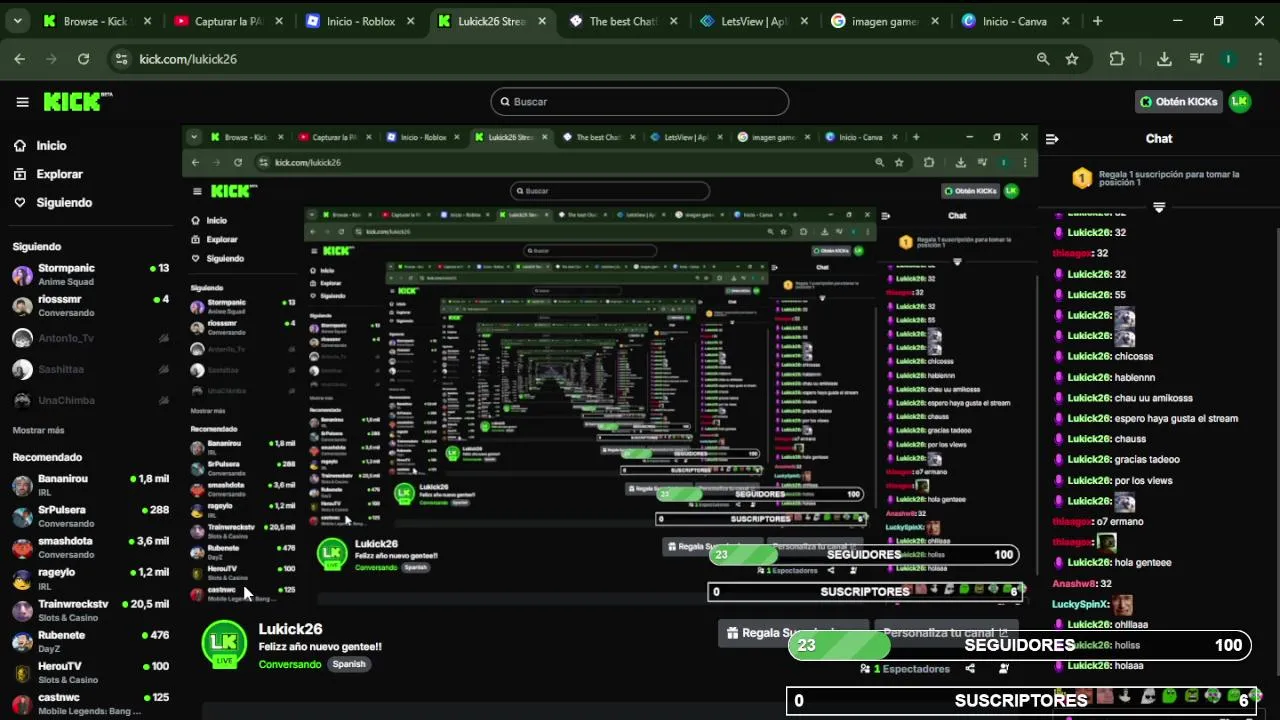Switch to the LetsView tab
Viewport: 1280px width, 720px height.
tap(755, 21)
